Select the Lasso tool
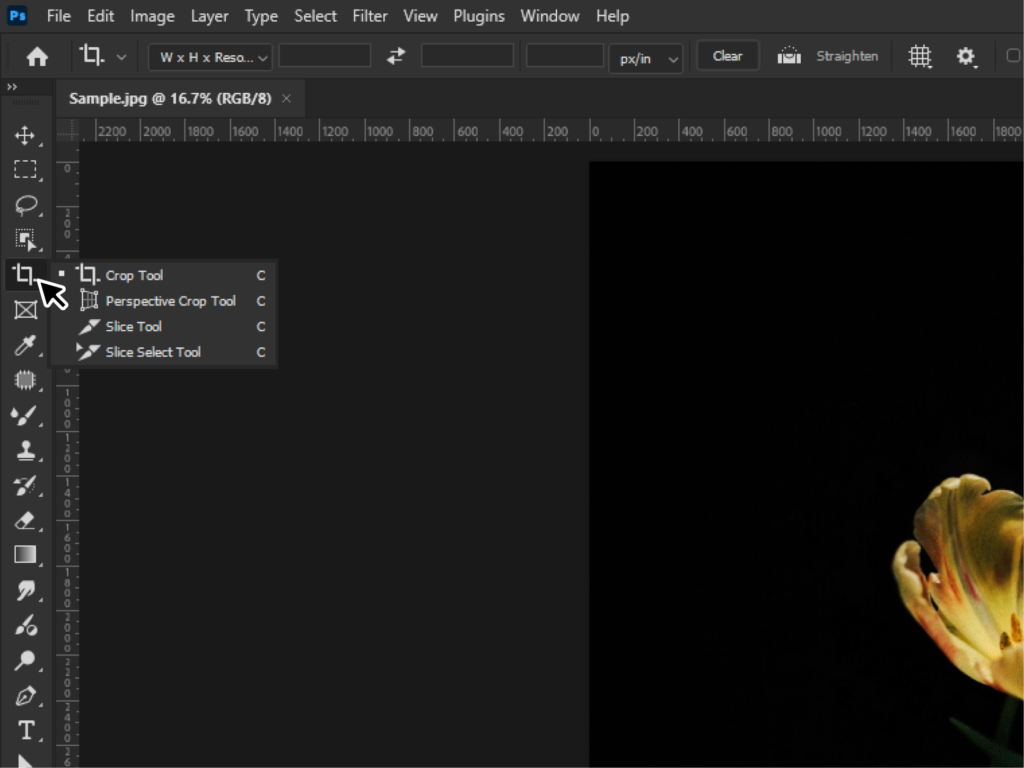This screenshot has height=768, width=1024. coord(25,205)
